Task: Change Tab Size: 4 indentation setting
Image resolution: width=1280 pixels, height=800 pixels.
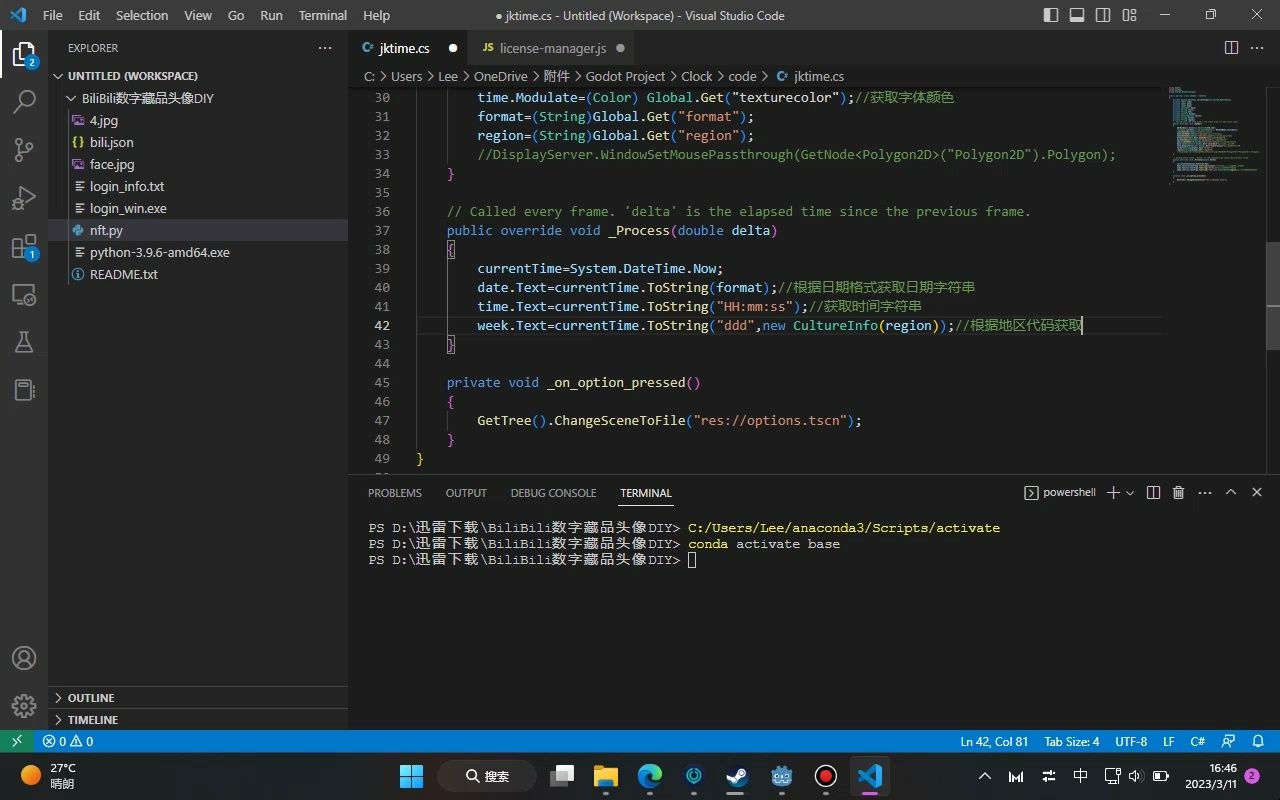Action: coord(1072,741)
